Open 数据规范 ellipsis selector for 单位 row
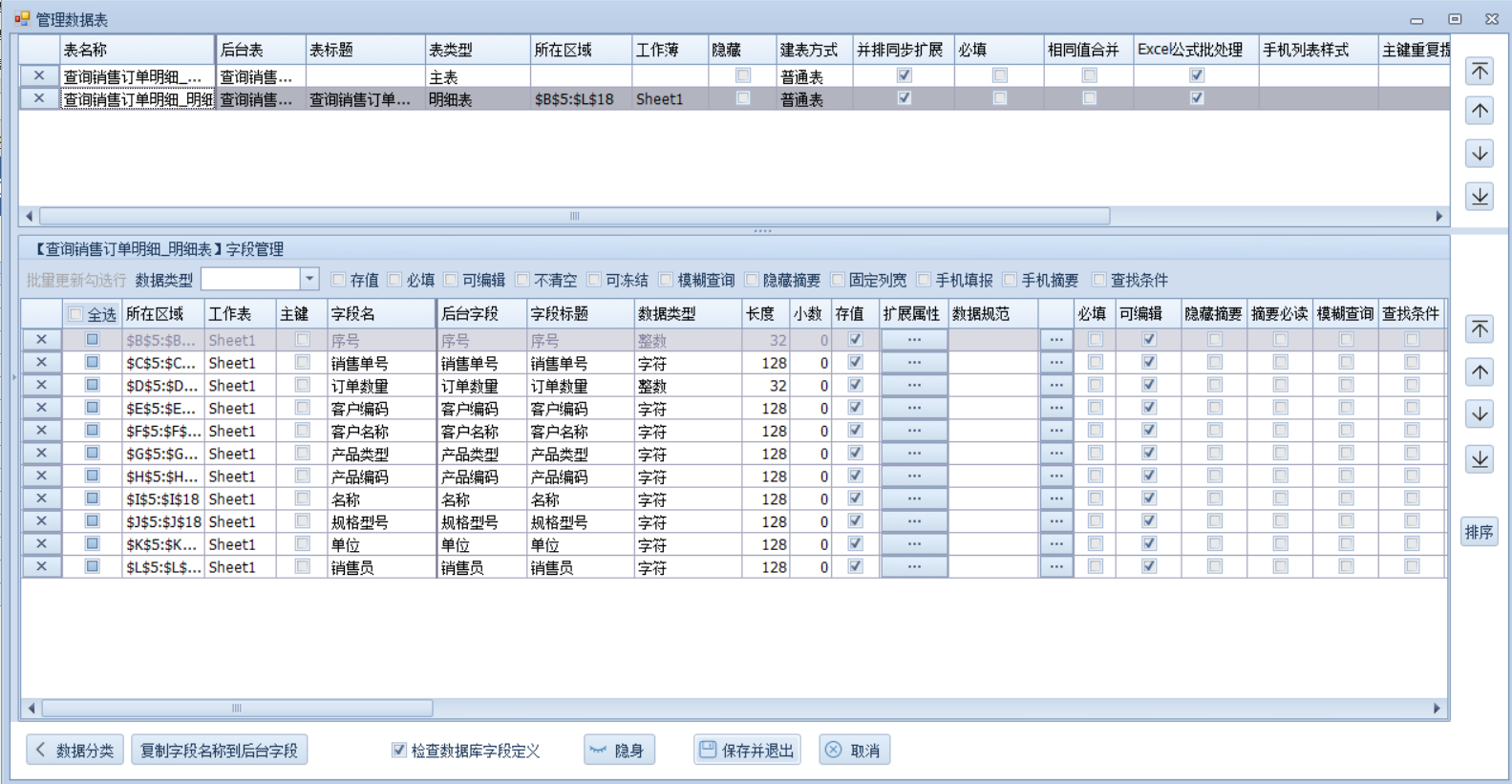The image size is (1512, 784). point(1055,544)
